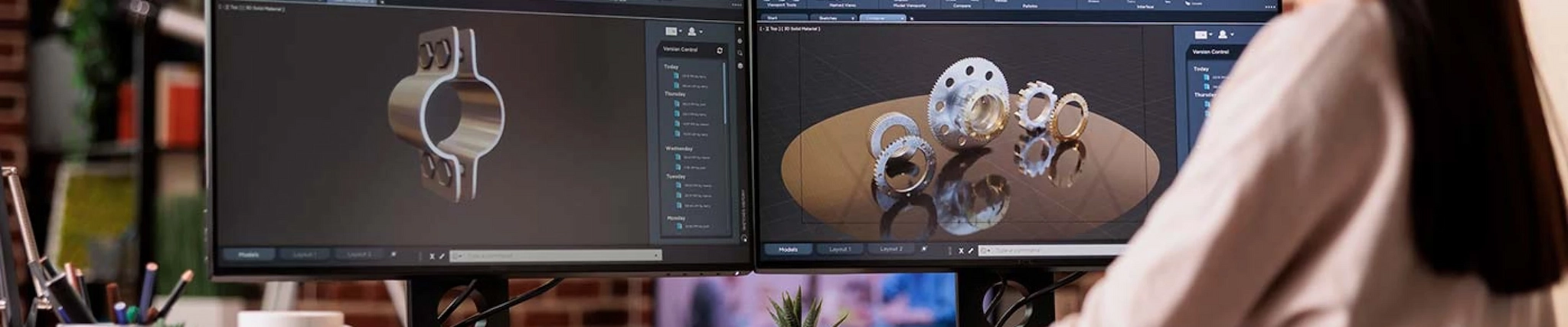Image resolution: width=1568 pixels, height=327 pixels.
Task: Refresh Version Control panel on left monitor
Action: 720,51
